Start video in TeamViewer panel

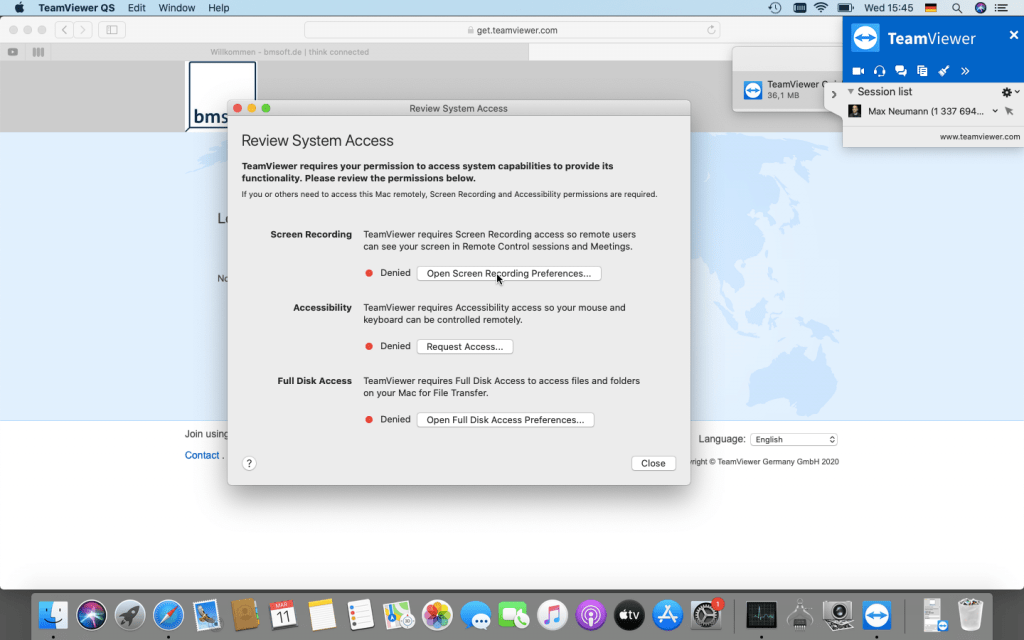(858, 71)
